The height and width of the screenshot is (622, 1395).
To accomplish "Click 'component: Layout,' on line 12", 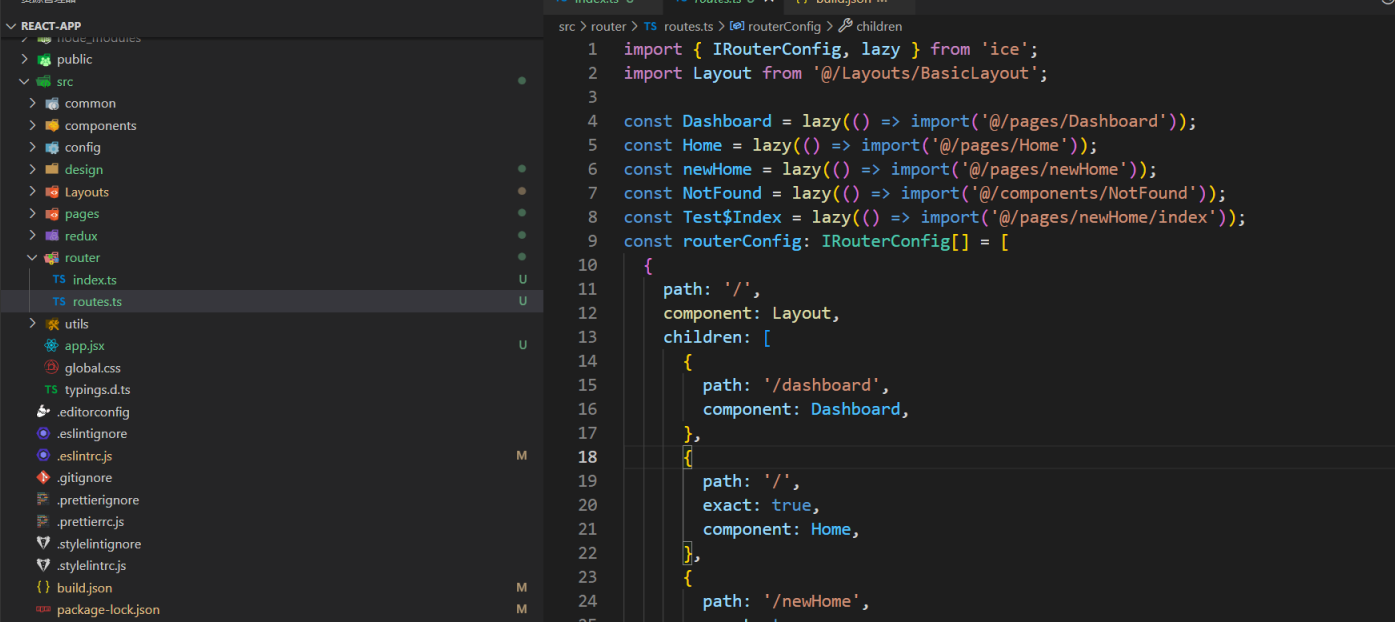I will 752,313.
